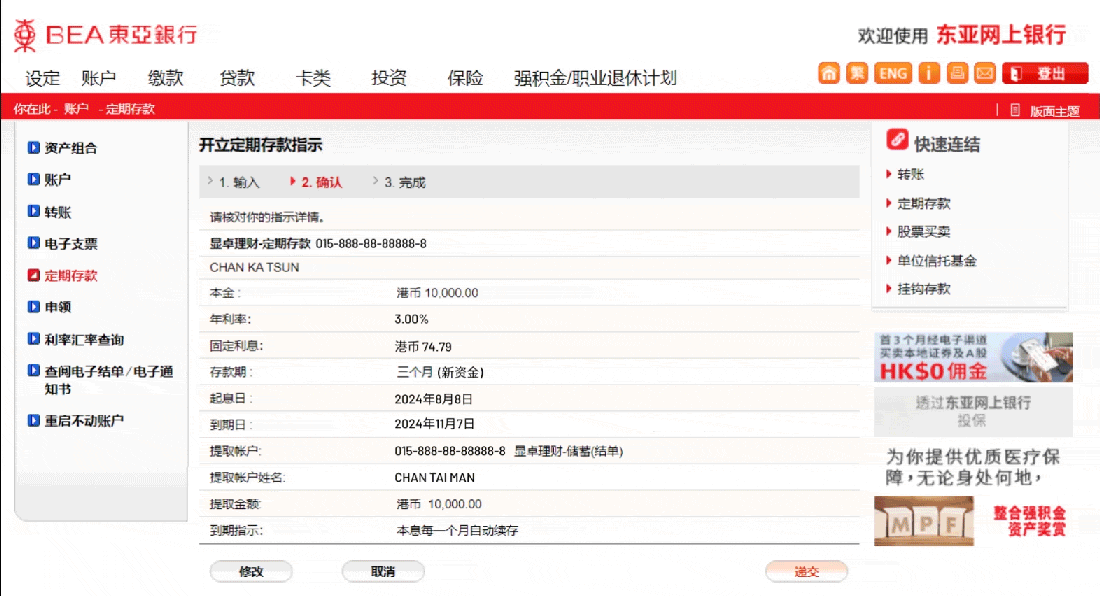Click the 转账 quick link
Screen dimensions: 1100x596
[910, 174]
